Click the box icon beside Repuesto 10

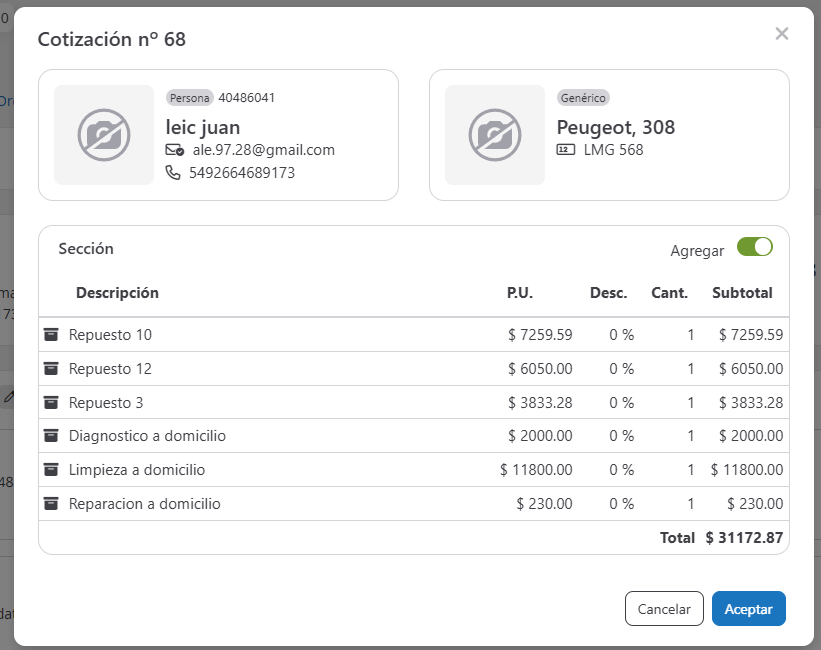[x=51, y=334]
